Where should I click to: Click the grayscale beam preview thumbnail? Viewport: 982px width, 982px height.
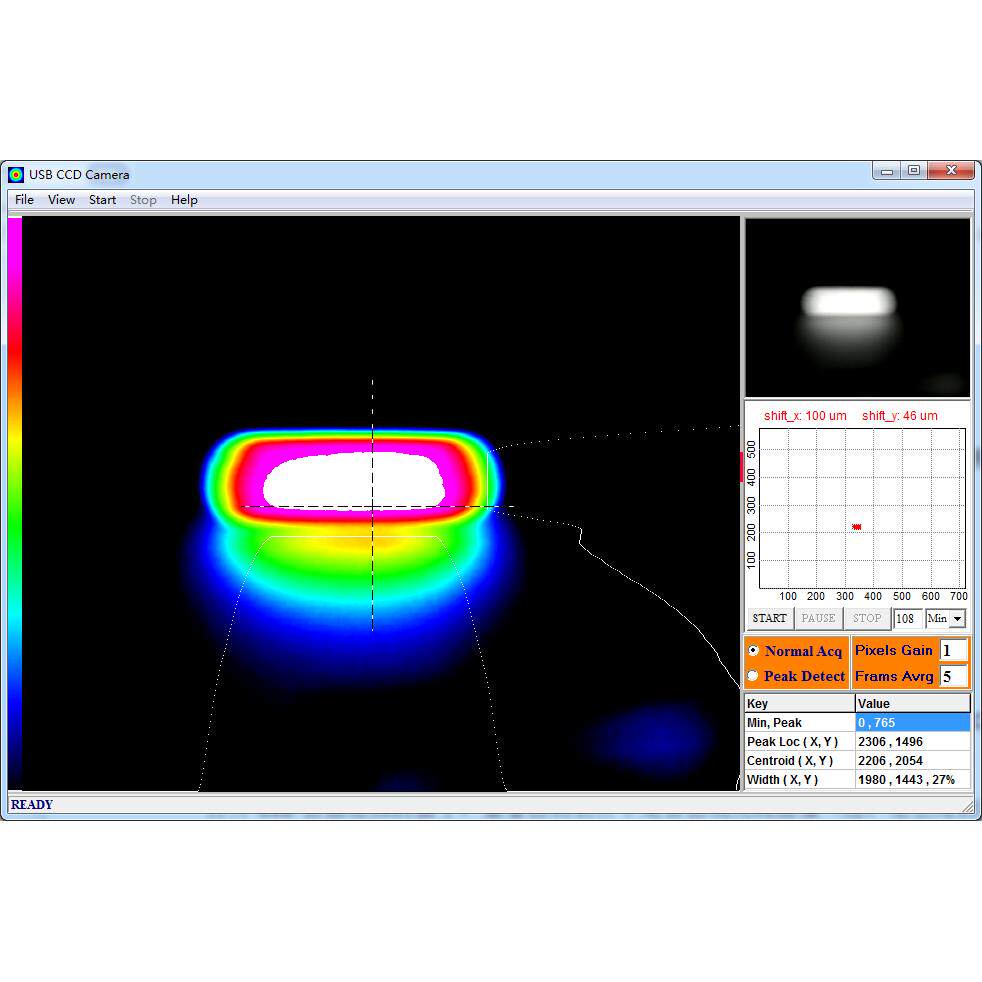click(x=857, y=308)
